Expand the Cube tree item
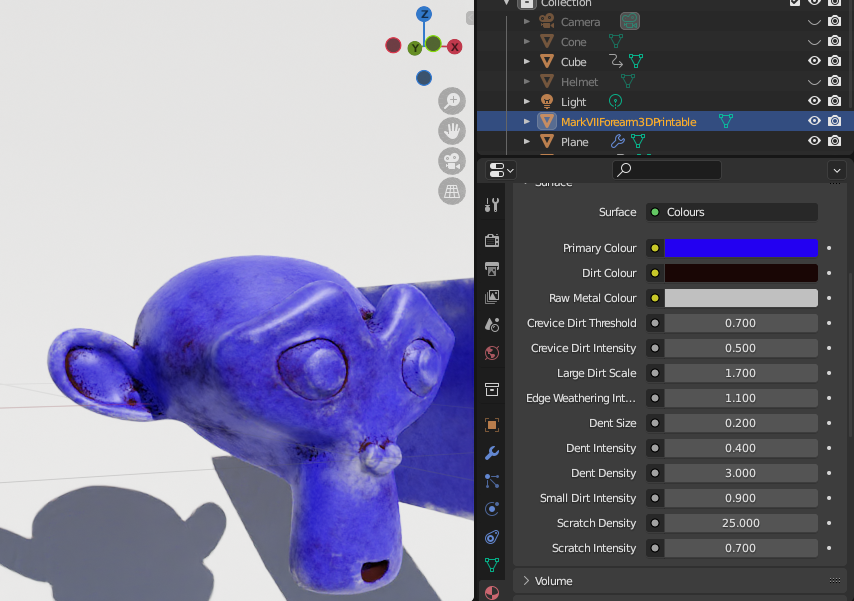This screenshot has height=601, width=854. click(527, 62)
